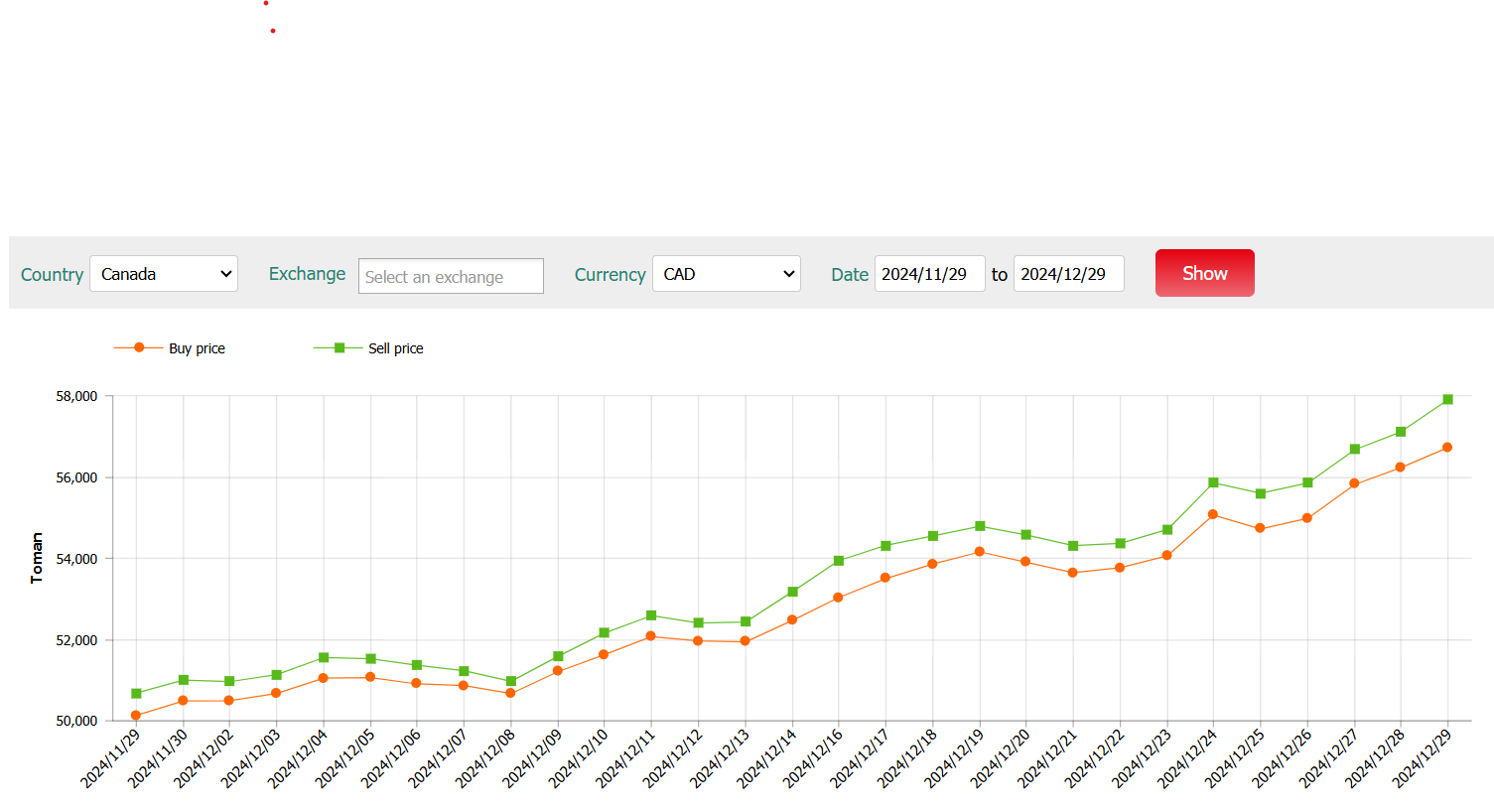Click the 2024/12/02 x-axis date label
Image resolution: width=1494 pixels, height=812 pixels.
(204, 758)
